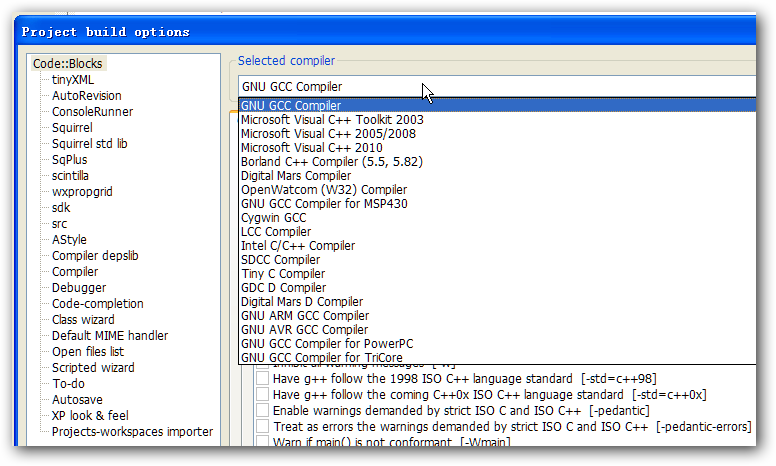776x466 pixels.
Task: Tick the -Wmain warning checkbox
Action: [262, 441]
